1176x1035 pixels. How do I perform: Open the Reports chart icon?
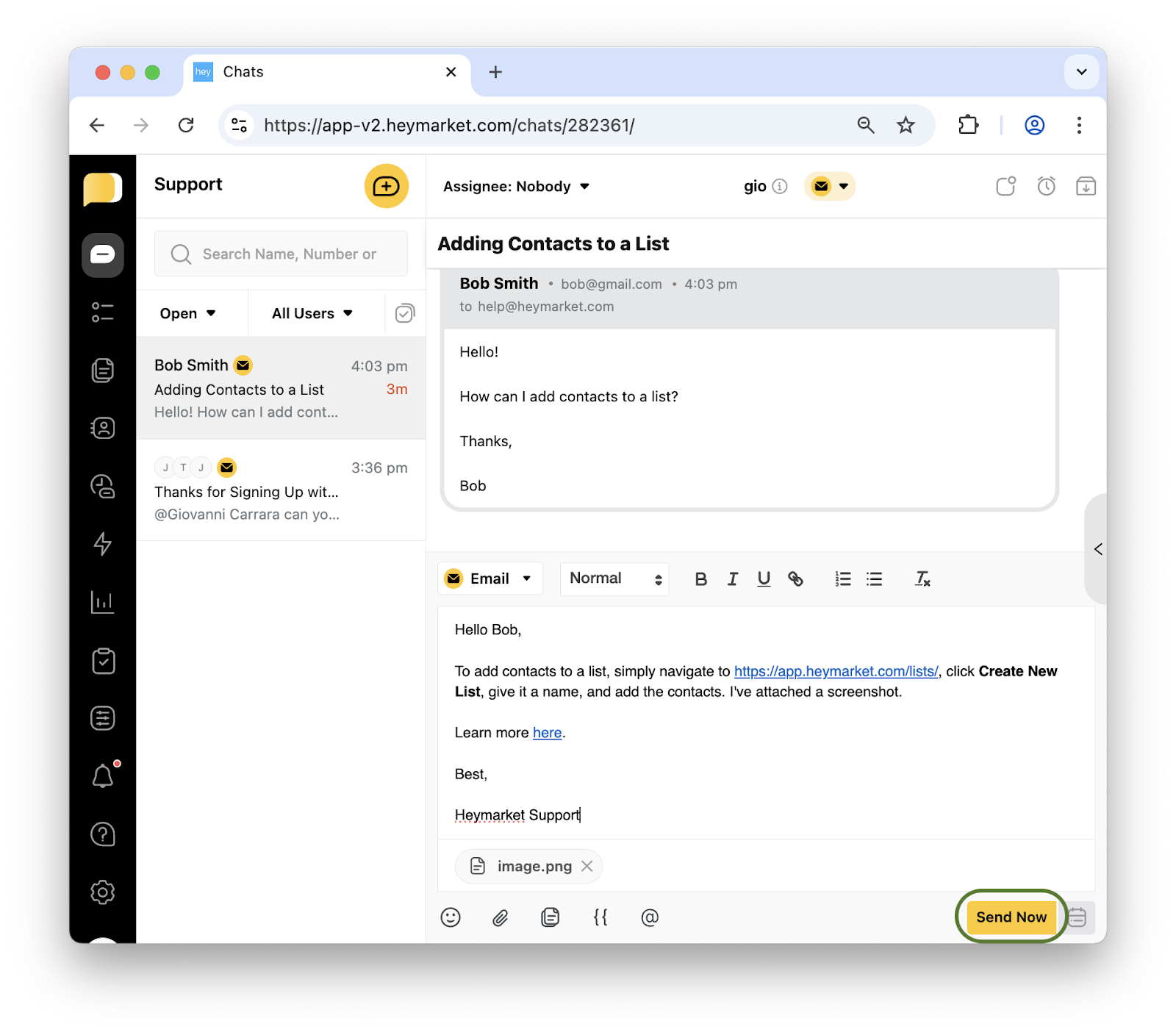102,602
